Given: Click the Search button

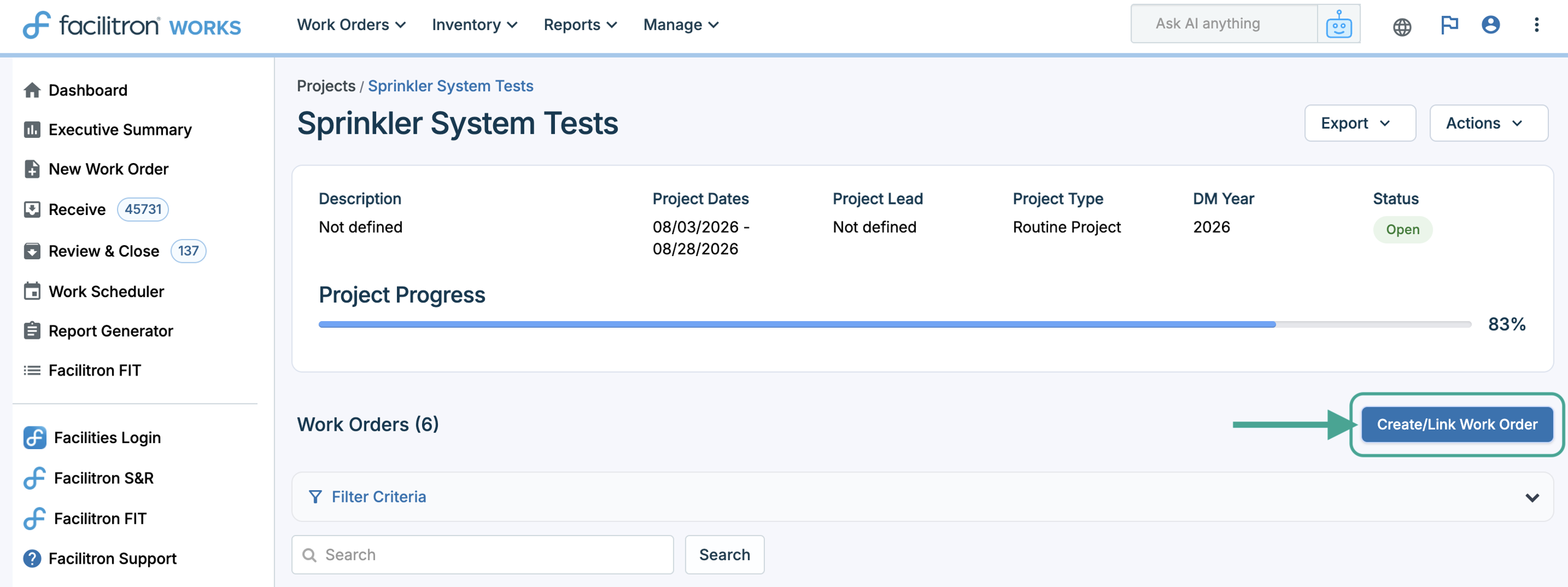Looking at the screenshot, I should click(725, 555).
